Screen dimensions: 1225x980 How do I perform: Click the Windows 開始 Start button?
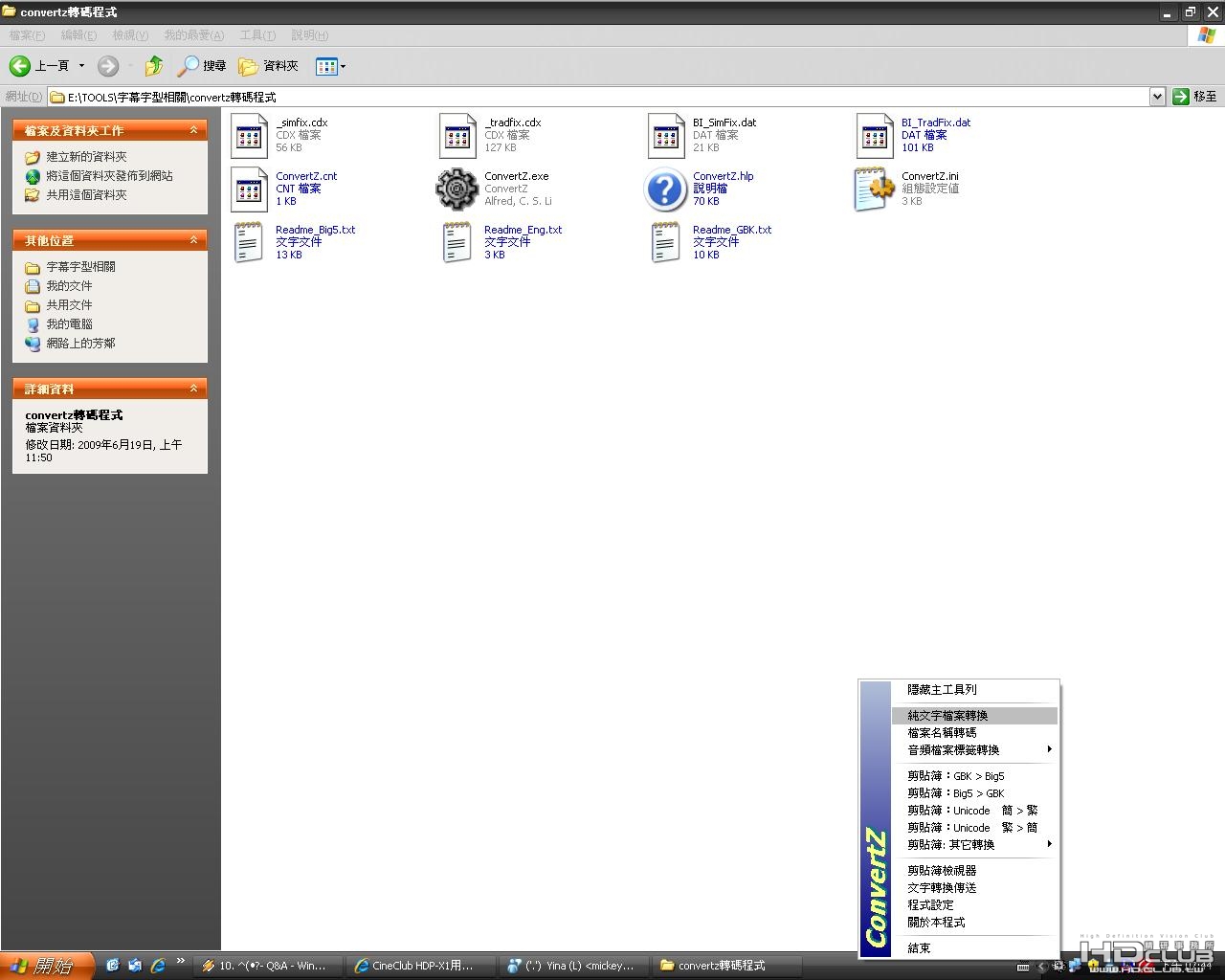(46, 966)
